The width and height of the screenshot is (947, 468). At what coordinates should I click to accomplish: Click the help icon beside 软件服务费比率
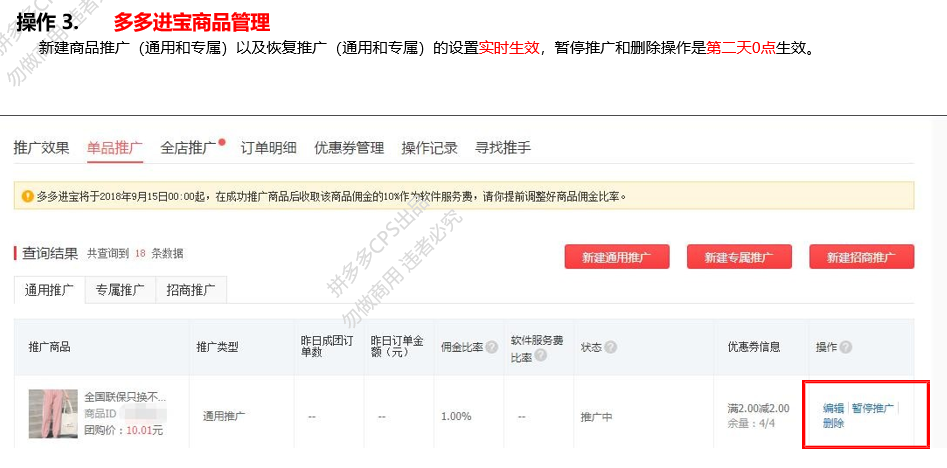[x=541, y=355]
